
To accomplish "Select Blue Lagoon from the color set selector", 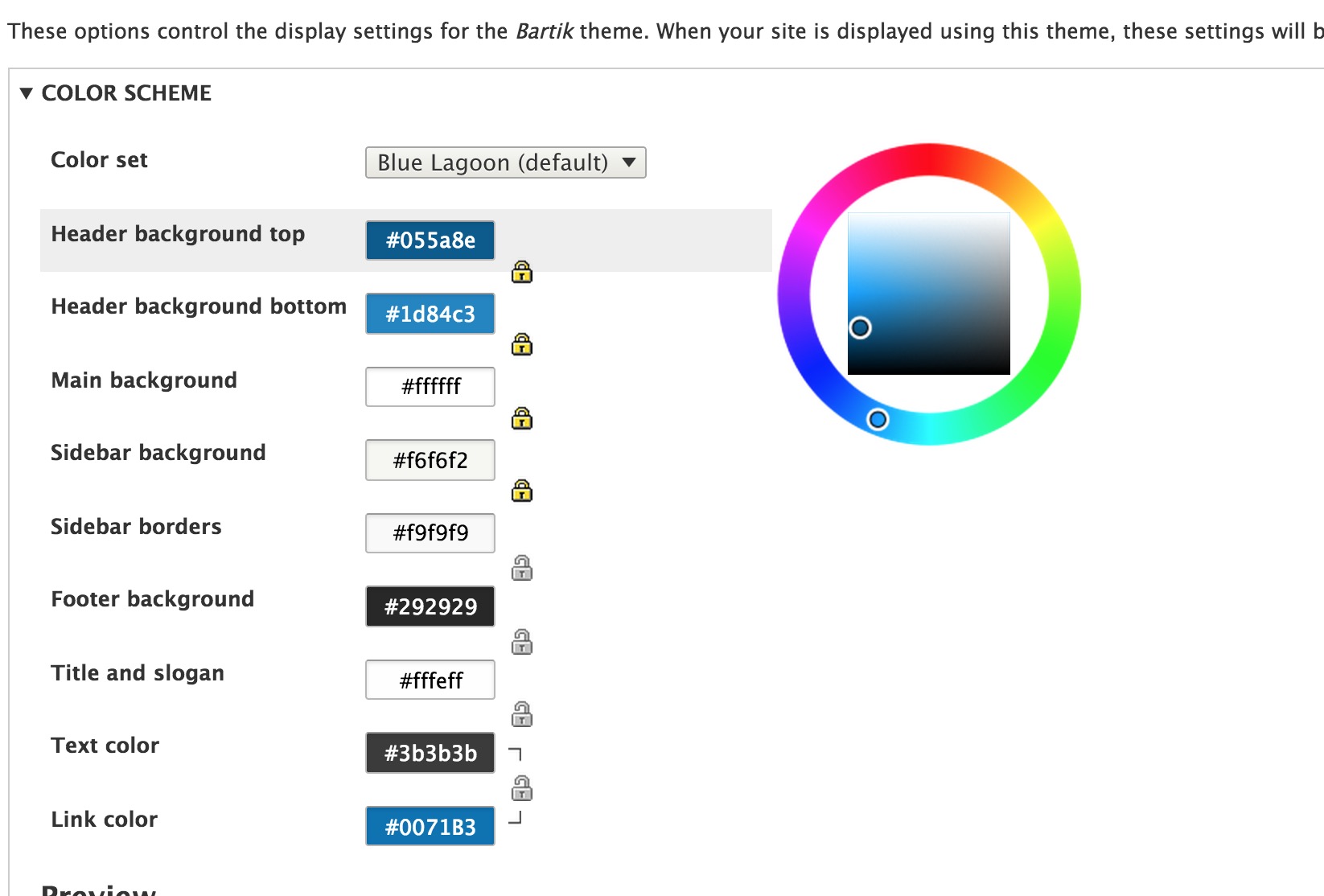I will (x=504, y=162).
